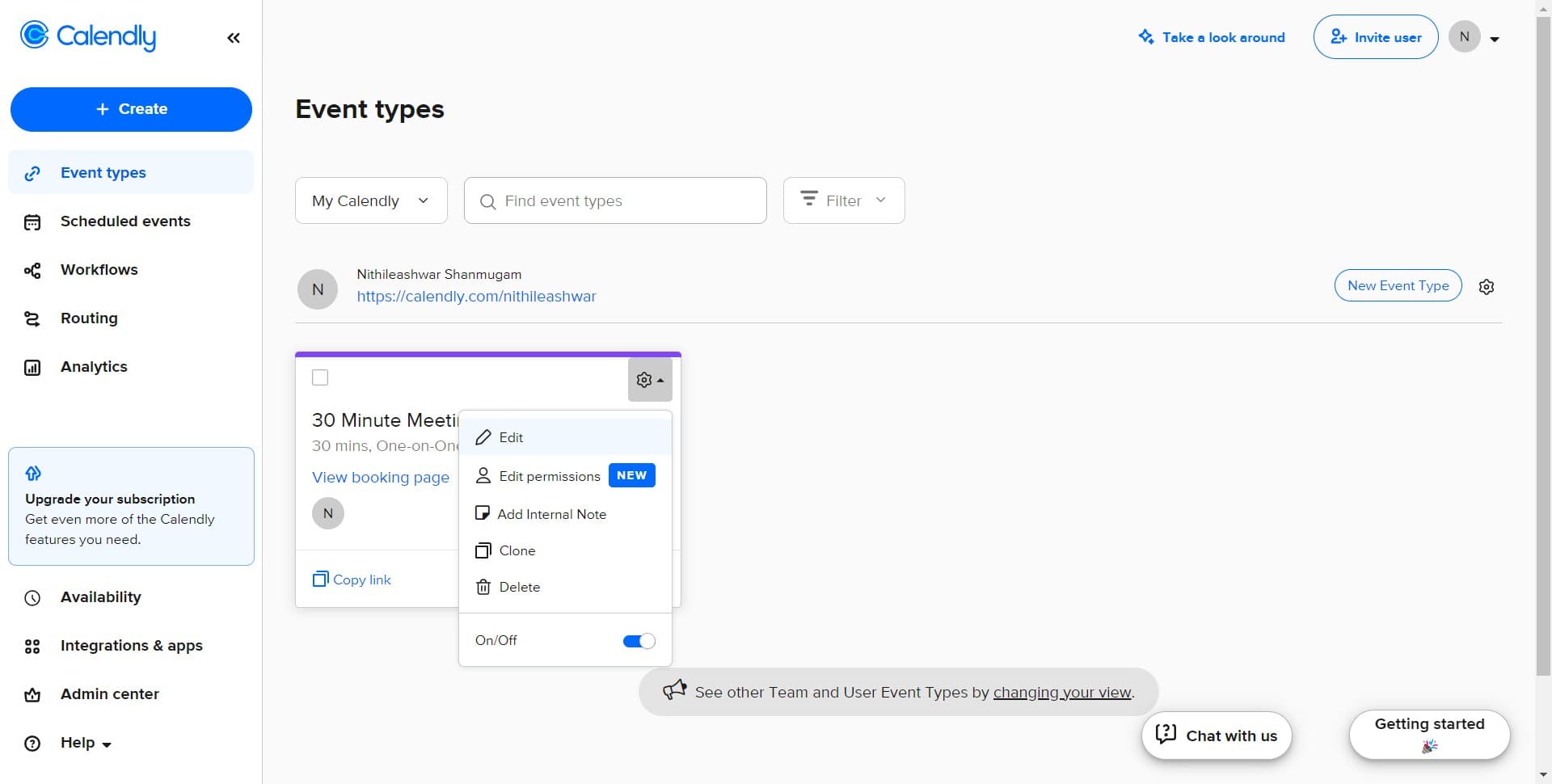The height and width of the screenshot is (784, 1552).
Task: Click the Workflows sidebar icon
Action: pyautogui.click(x=32, y=271)
